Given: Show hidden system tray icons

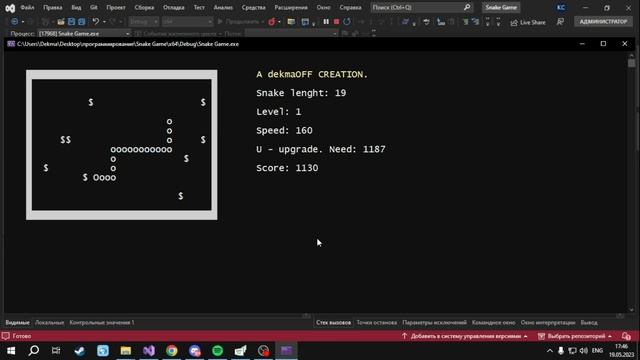Looking at the screenshot, I should coord(550,351).
